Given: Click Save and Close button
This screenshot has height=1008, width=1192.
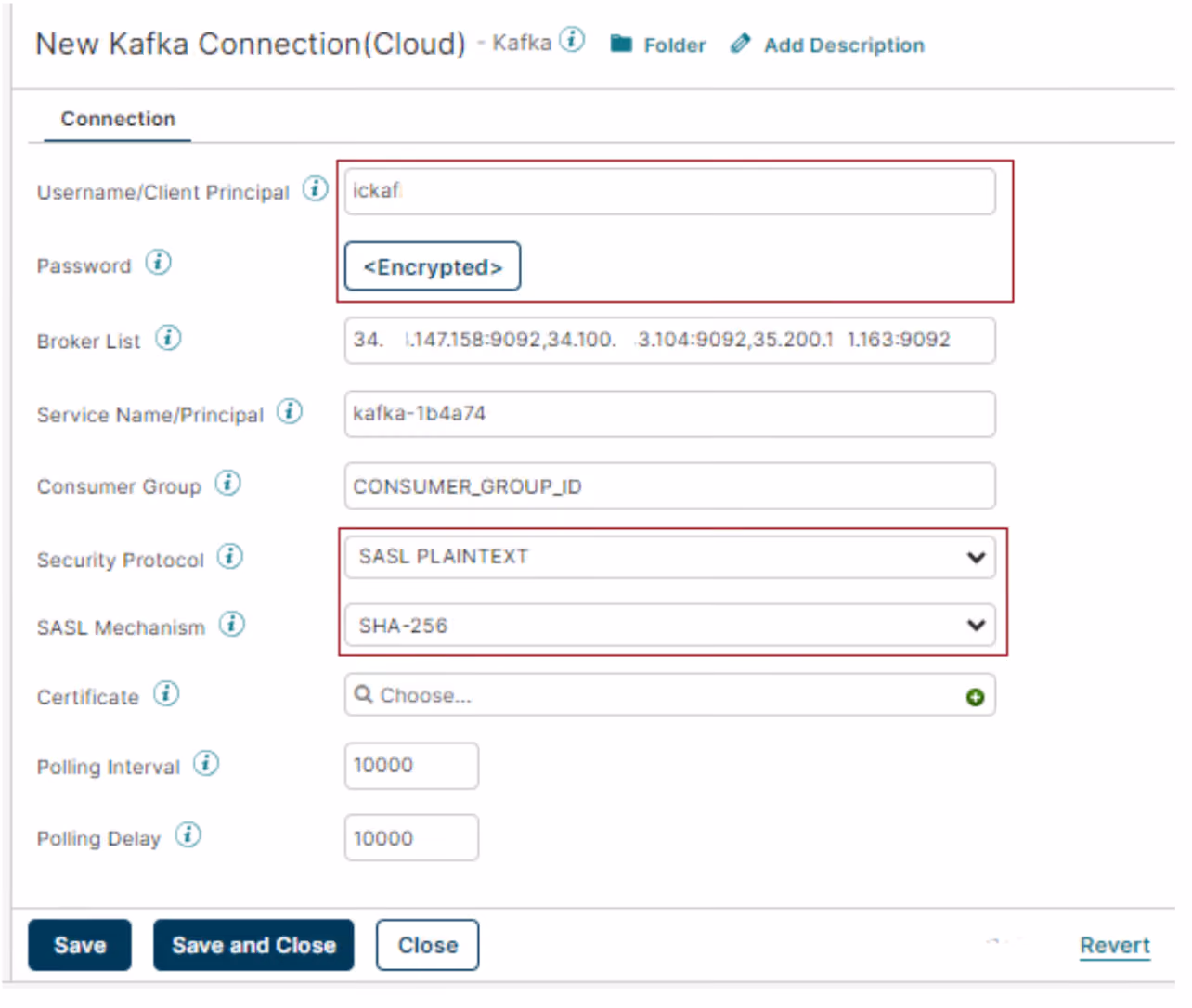Looking at the screenshot, I should (x=253, y=945).
